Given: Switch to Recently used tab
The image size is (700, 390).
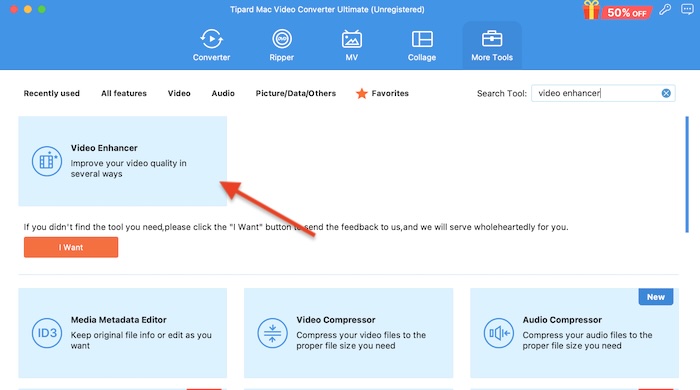Looking at the screenshot, I should tap(52, 93).
